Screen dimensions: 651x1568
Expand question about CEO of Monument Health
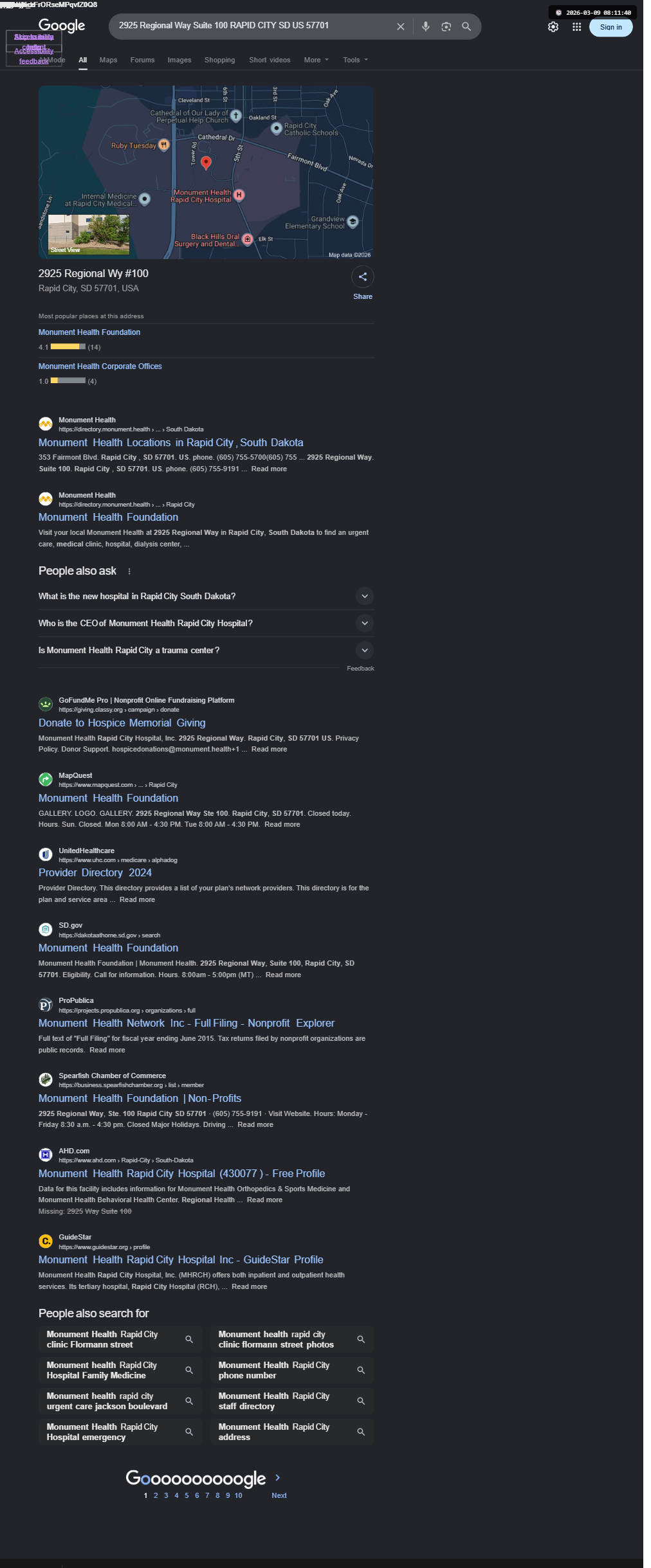[365, 623]
